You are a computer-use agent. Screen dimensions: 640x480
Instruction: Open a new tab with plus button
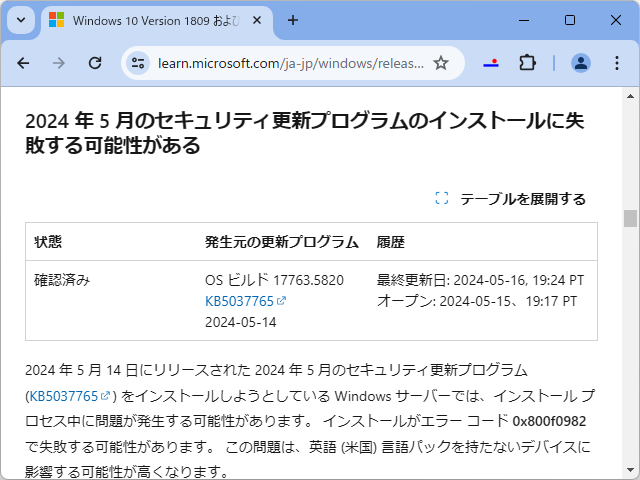(293, 20)
